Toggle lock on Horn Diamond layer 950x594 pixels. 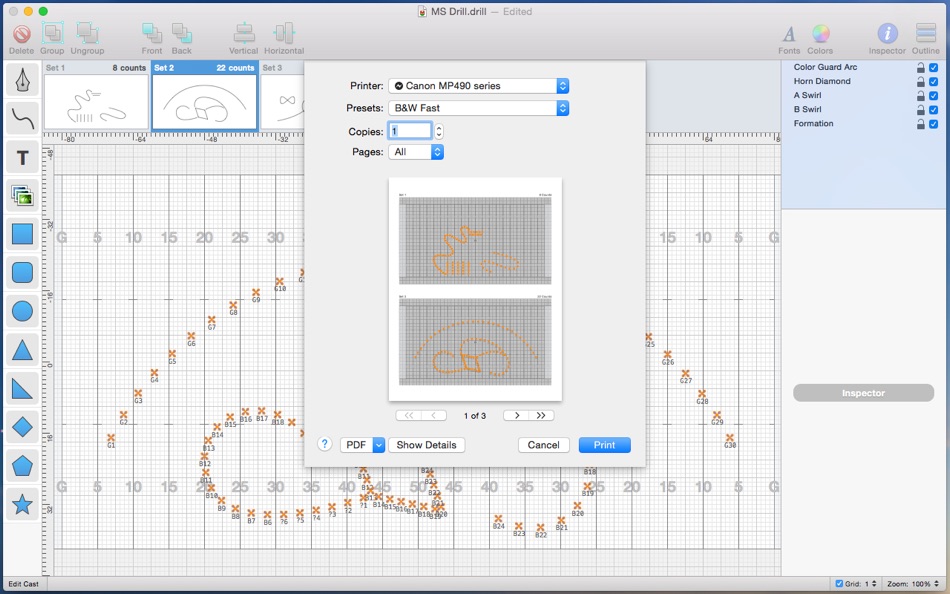[x=920, y=81]
